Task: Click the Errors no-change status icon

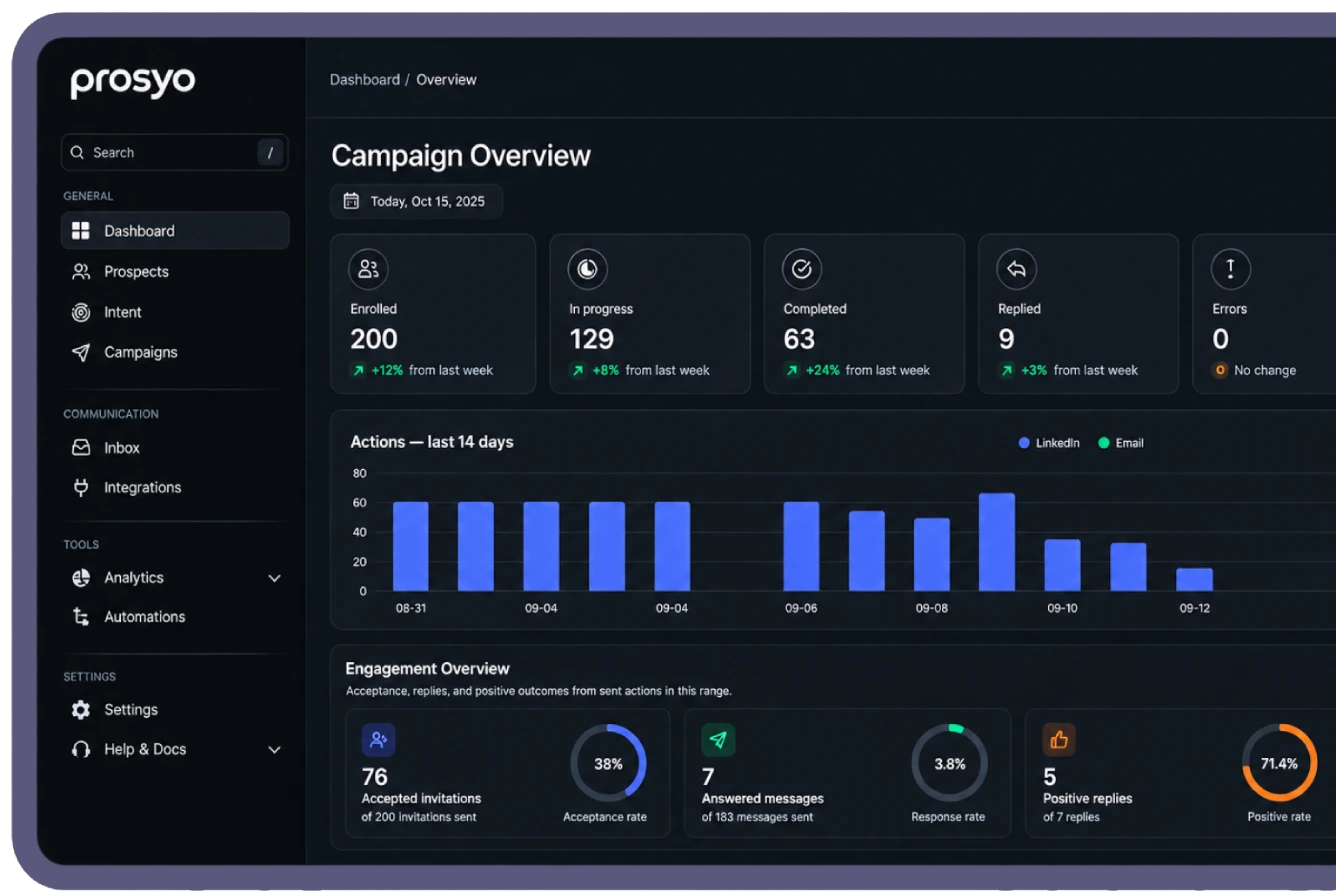Action: point(1220,370)
